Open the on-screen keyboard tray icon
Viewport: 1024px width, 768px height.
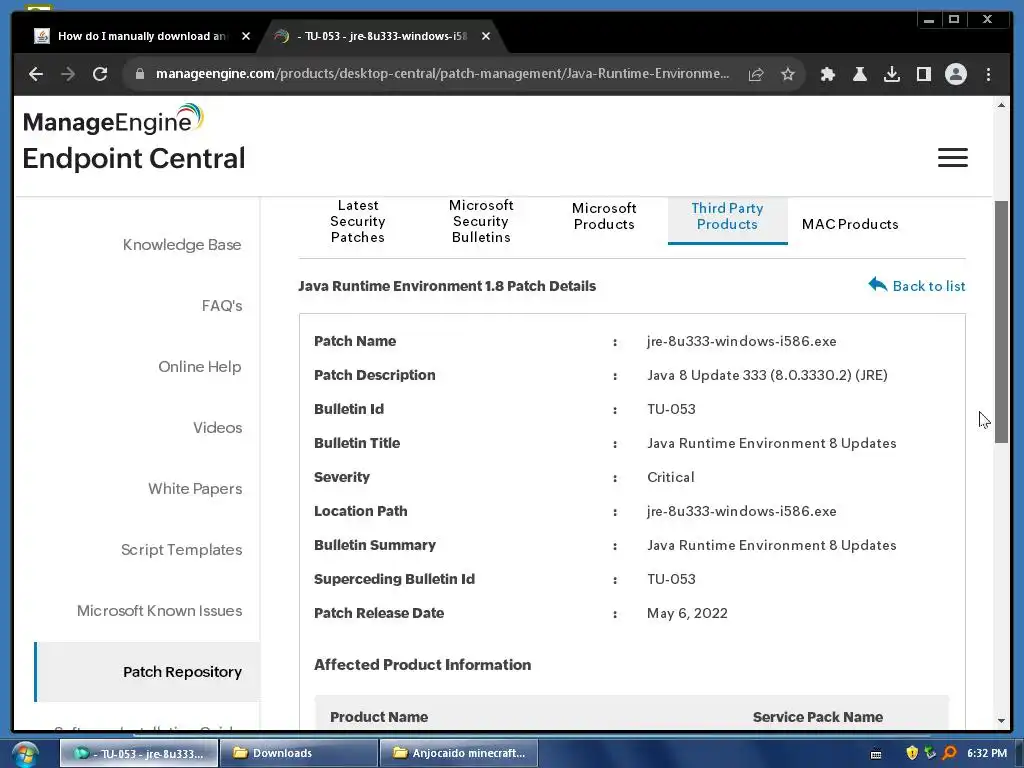[876, 754]
